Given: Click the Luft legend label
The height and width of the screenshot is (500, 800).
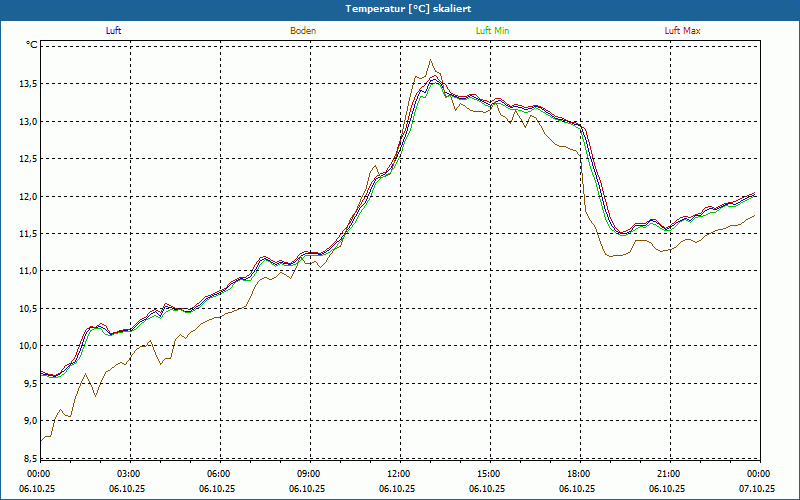Looking at the screenshot, I should pos(114,31).
